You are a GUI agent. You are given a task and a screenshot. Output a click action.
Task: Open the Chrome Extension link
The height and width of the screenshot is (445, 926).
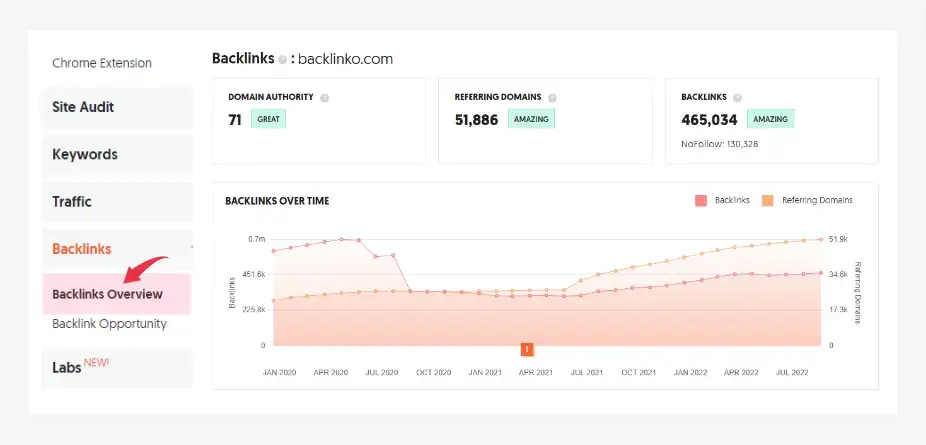(102, 63)
